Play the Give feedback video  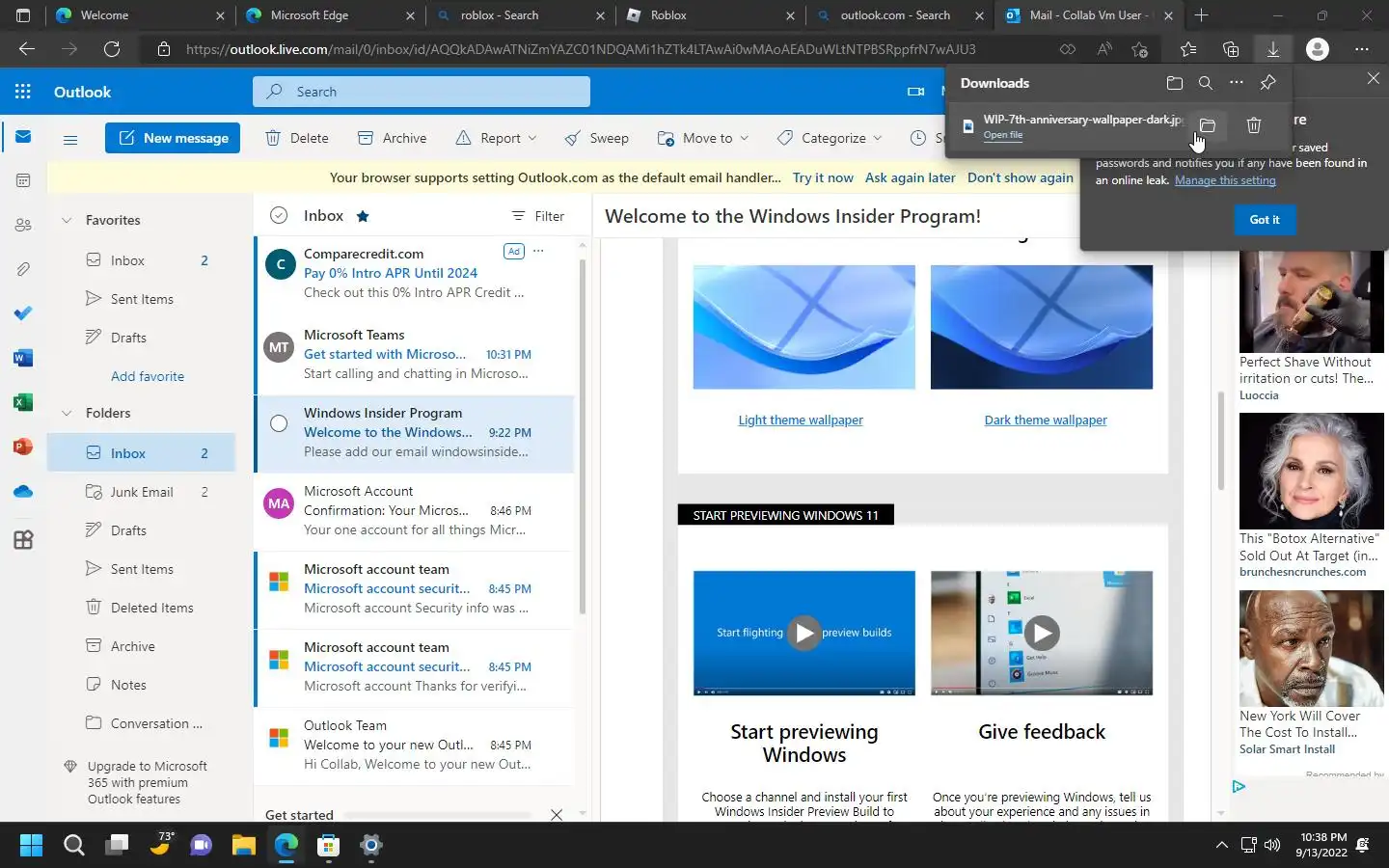(1042, 633)
